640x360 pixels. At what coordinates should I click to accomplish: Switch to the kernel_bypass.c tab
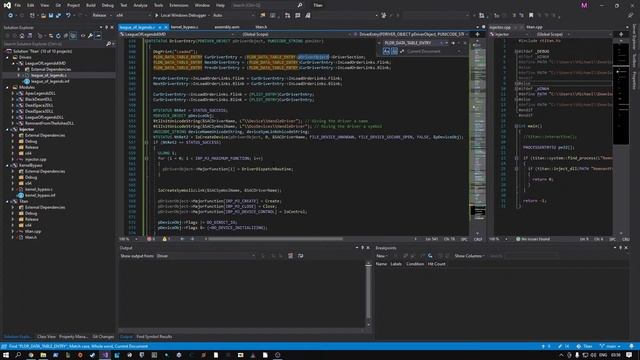(x=184, y=27)
